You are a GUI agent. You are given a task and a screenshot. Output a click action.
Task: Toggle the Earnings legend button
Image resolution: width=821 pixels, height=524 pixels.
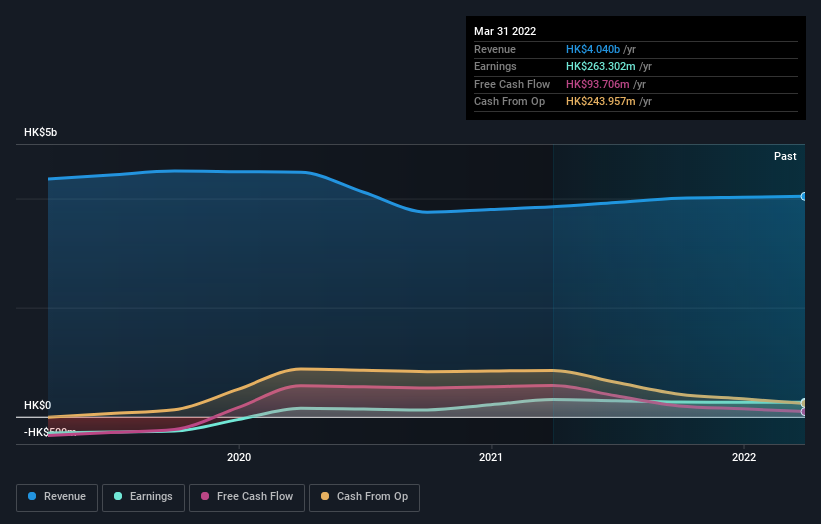pyautogui.click(x=143, y=497)
